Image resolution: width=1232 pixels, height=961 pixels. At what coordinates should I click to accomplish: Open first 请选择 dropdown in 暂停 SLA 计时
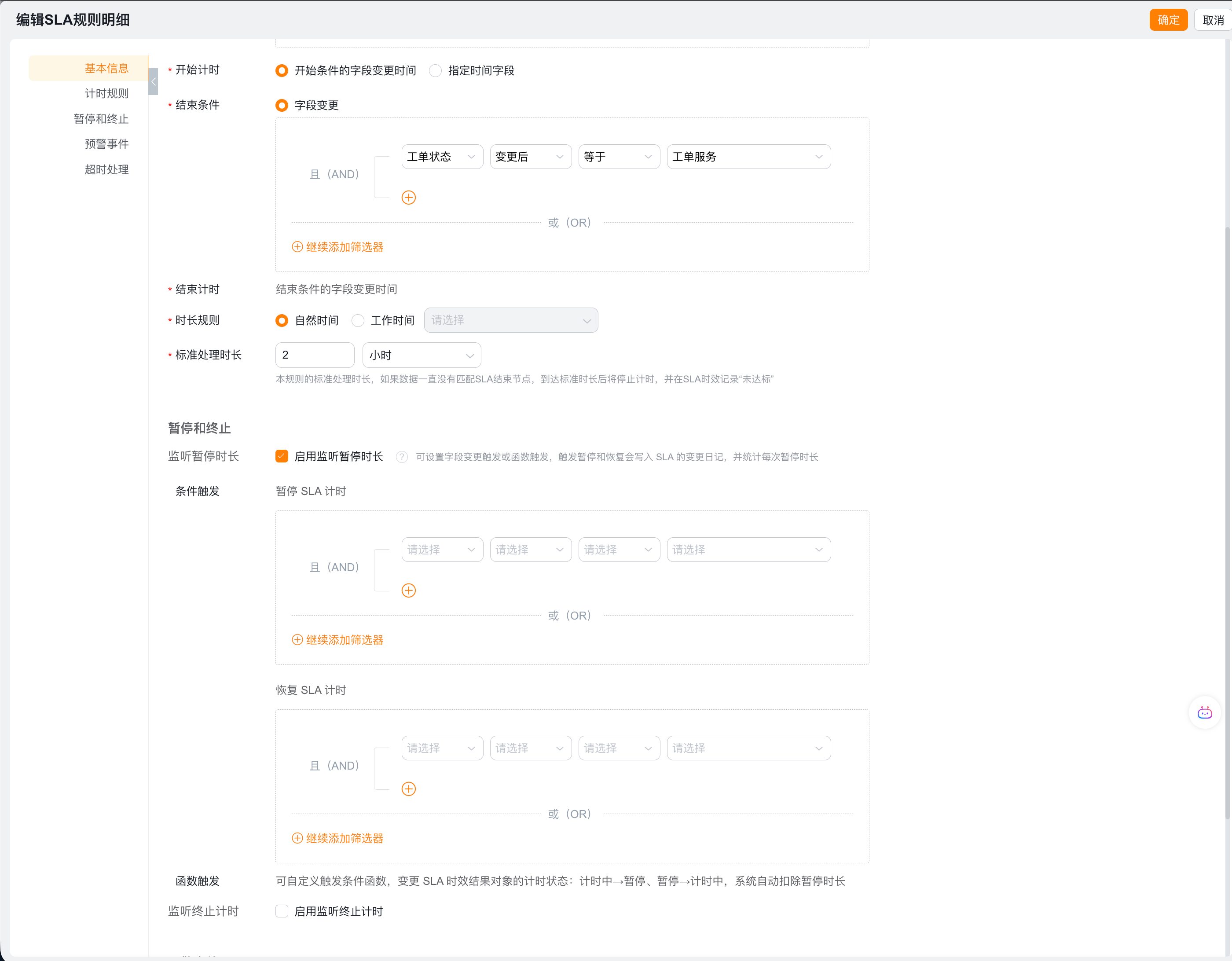pyautogui.click(x=442, y=549)
